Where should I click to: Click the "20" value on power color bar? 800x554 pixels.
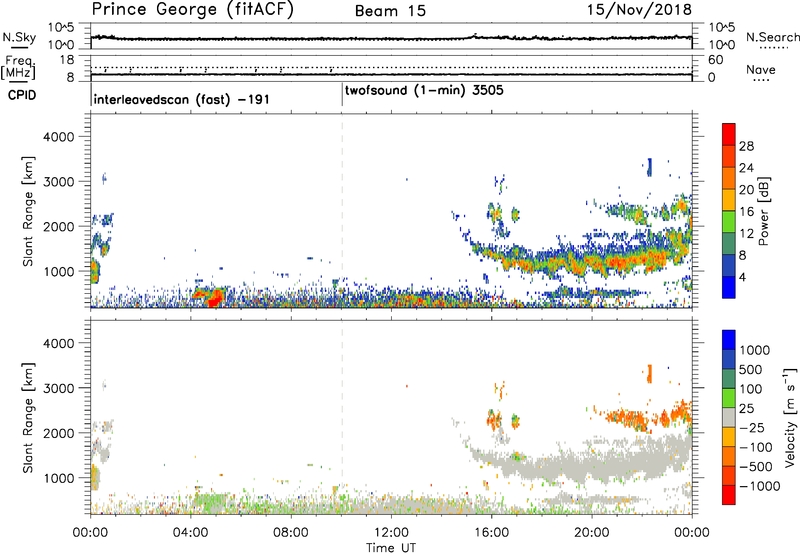(x=746, y=190)
